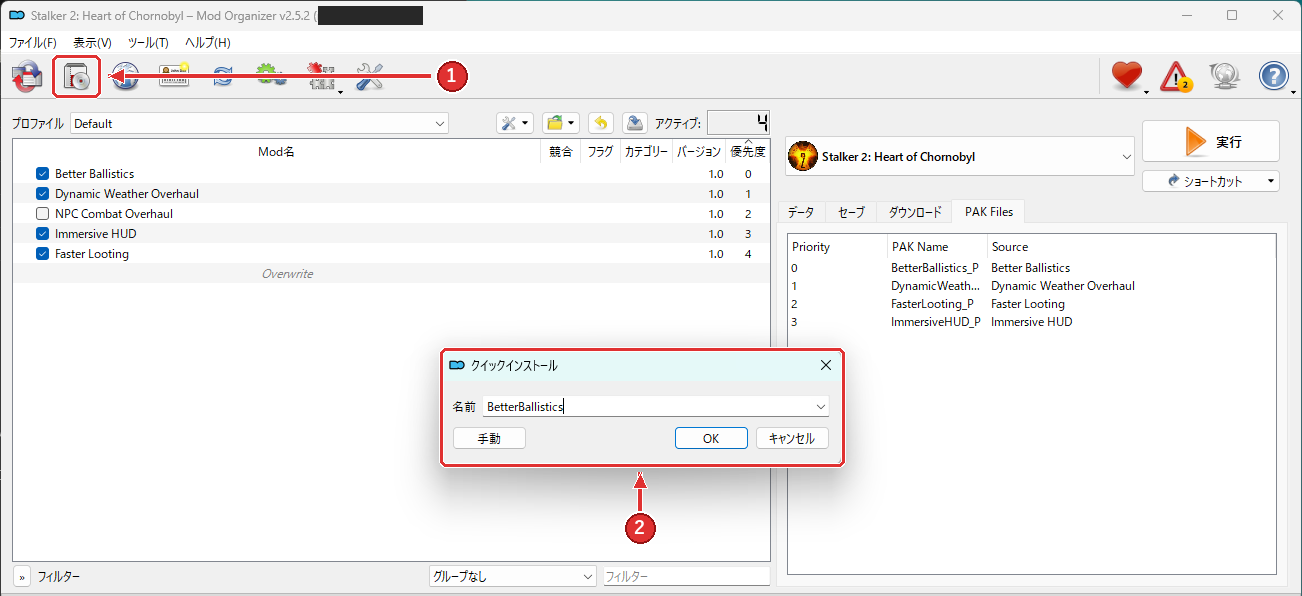Click the キャンセル button
The width and height of the screenshot is (1302, 596).
[x=792, y=438]
